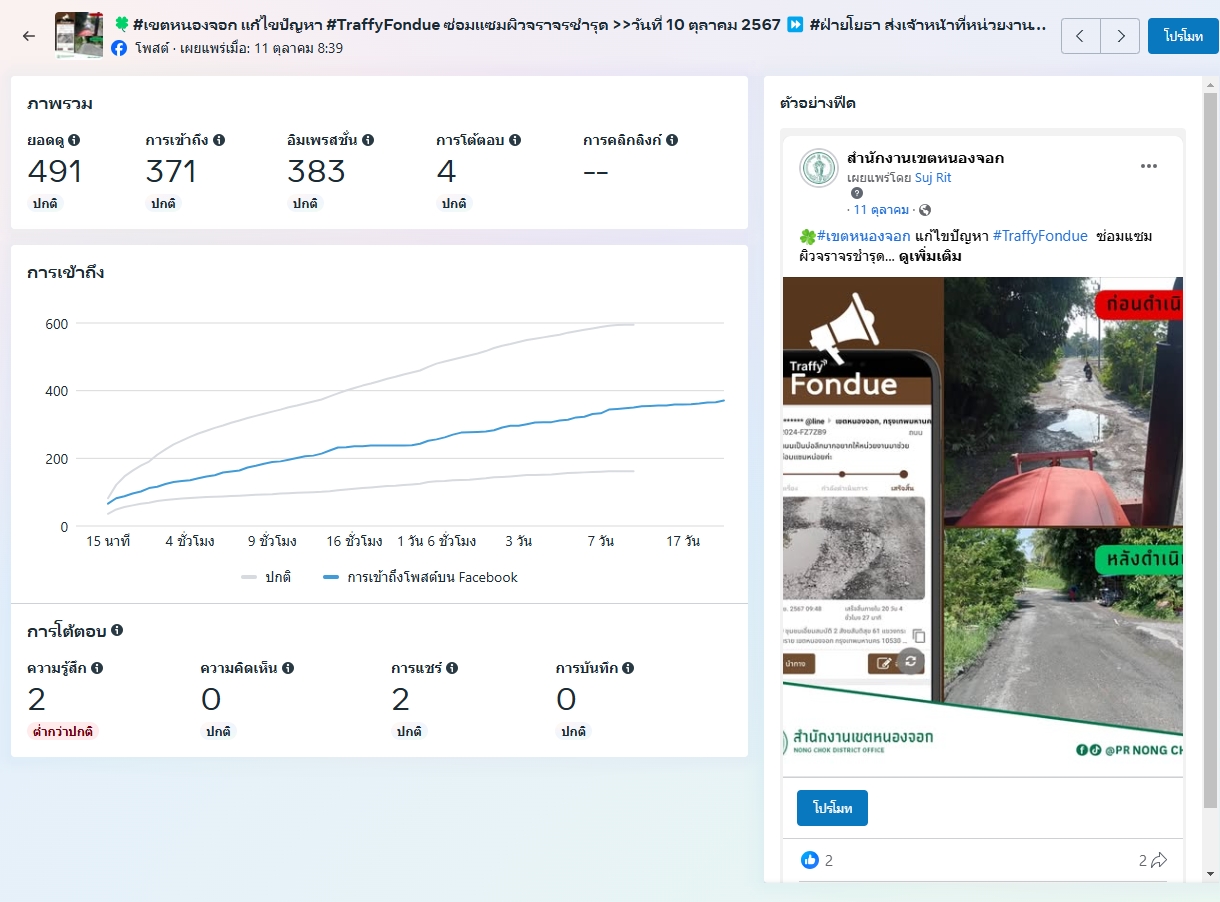Click the post thumbnail in header
This screenshot has width=1220, height=902.
coord(78,36)
